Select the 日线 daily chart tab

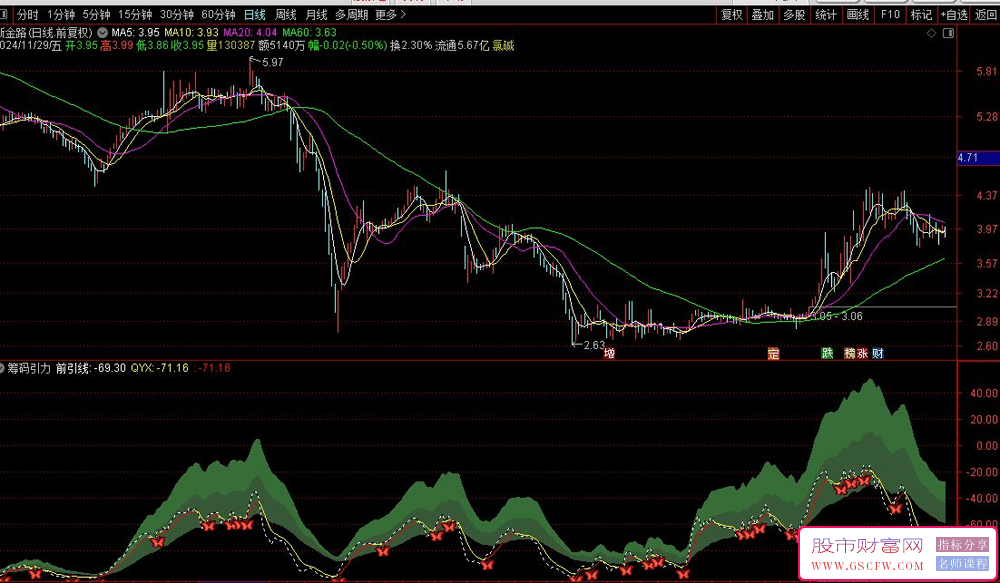pyautogui.click(x=254, y=15)
